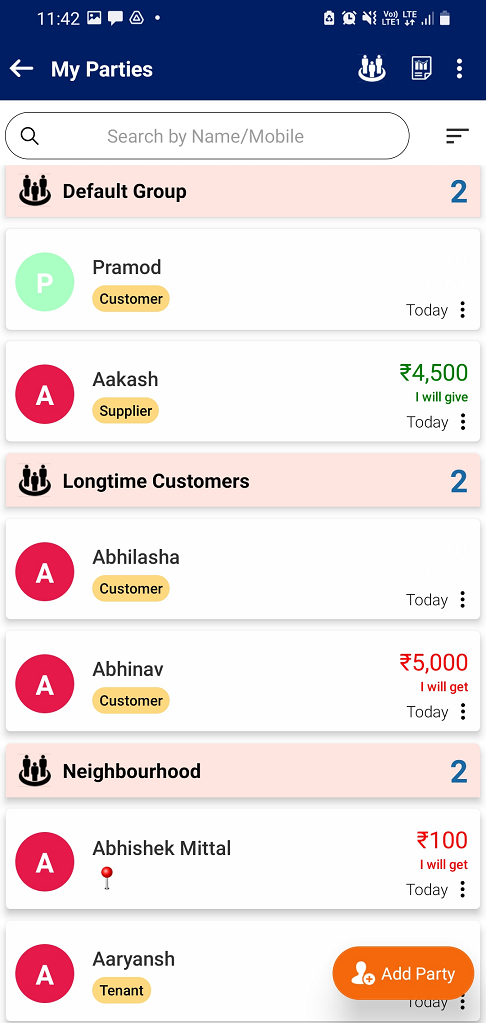Open Abhilasha's three-dot options menu
Image resolution: width=486 pixels, height=1023 pixels.
pyautogui.click(x=463, y=599)
